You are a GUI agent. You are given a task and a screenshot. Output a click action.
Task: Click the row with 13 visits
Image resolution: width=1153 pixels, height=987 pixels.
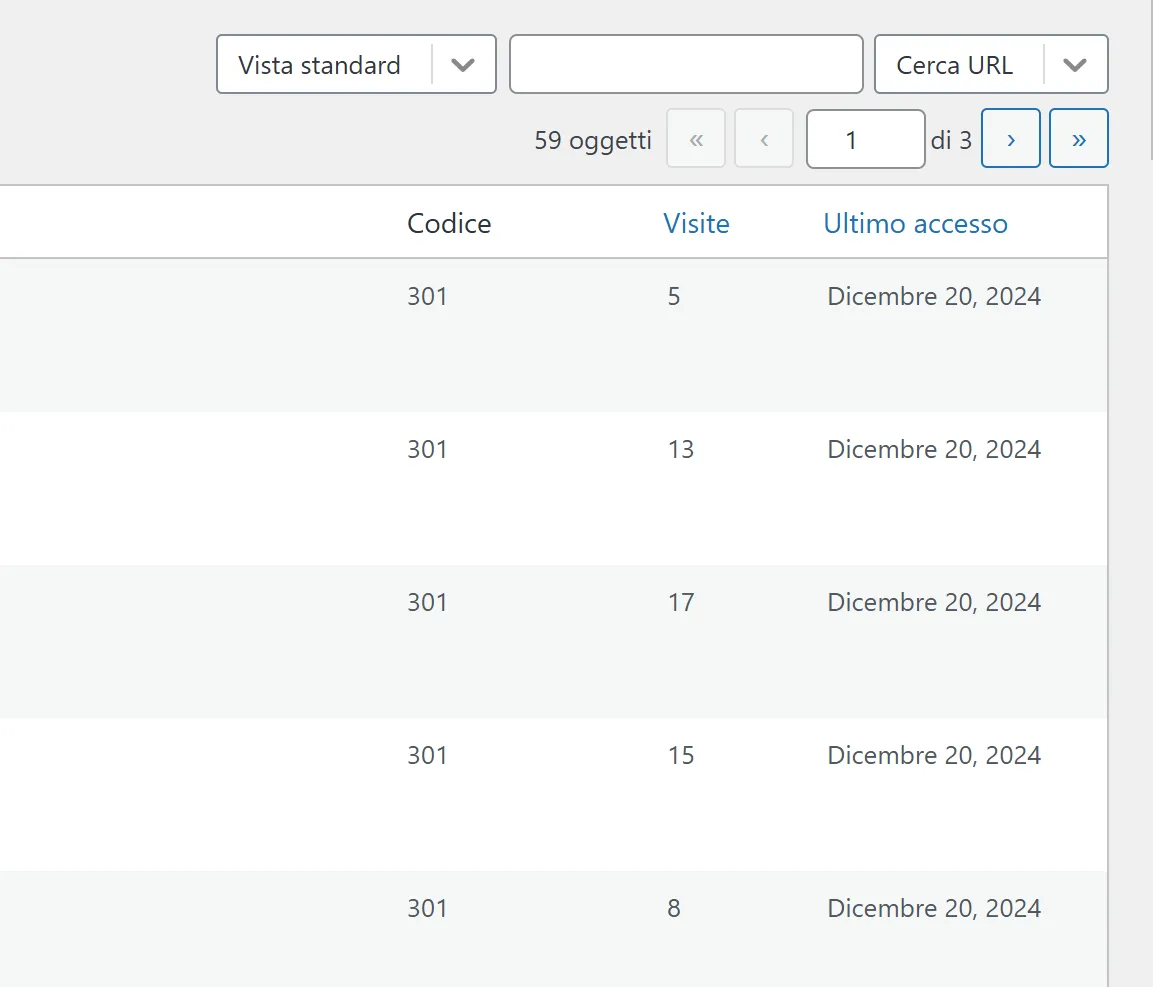[x=681, y=449]
